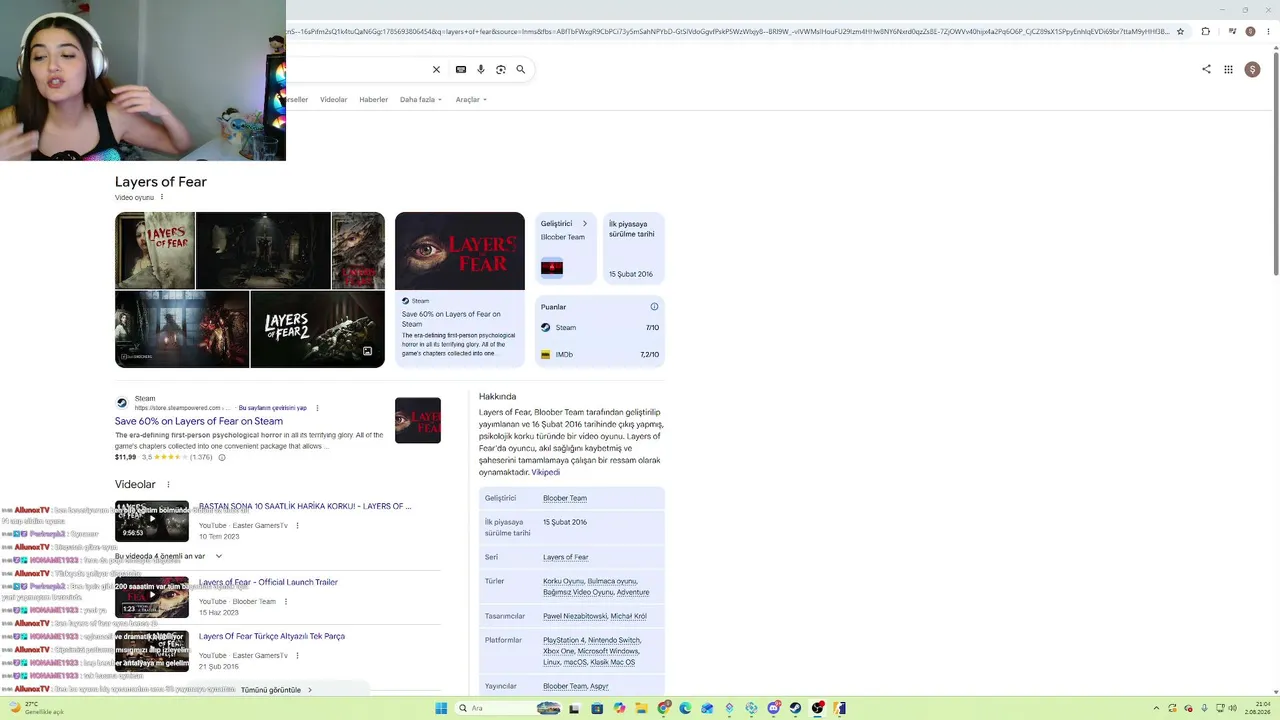Open the Araçlar dropdown
1280x720 pixels.
pyautogui.click(x=471, y=100)
